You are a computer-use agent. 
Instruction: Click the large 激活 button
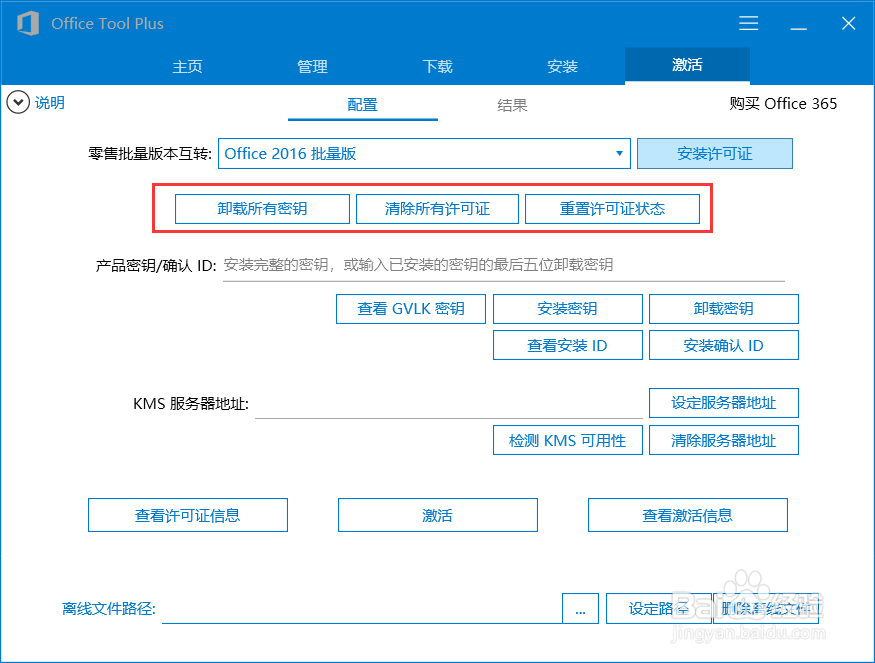coord(438,515)
